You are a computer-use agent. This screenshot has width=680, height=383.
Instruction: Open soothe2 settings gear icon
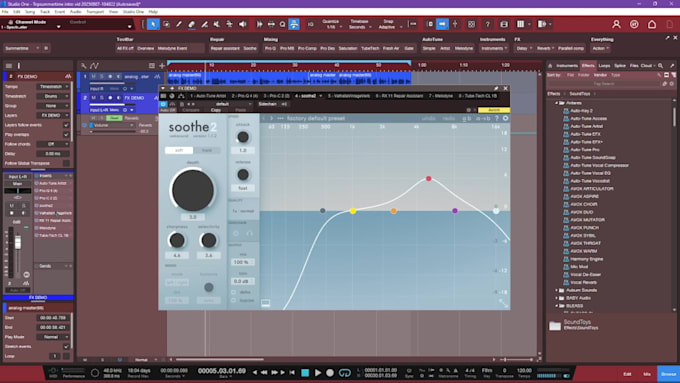tap(506, 118)
